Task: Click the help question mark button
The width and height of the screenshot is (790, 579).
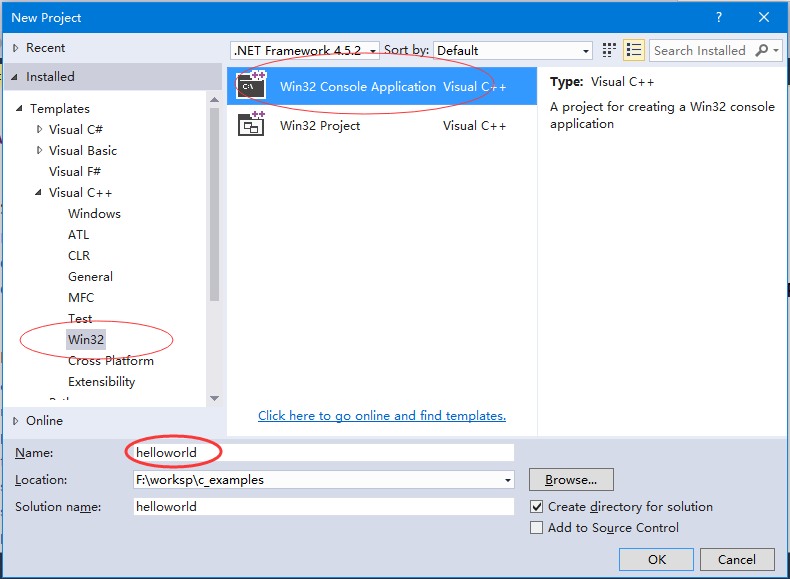Action: [718, 17]
